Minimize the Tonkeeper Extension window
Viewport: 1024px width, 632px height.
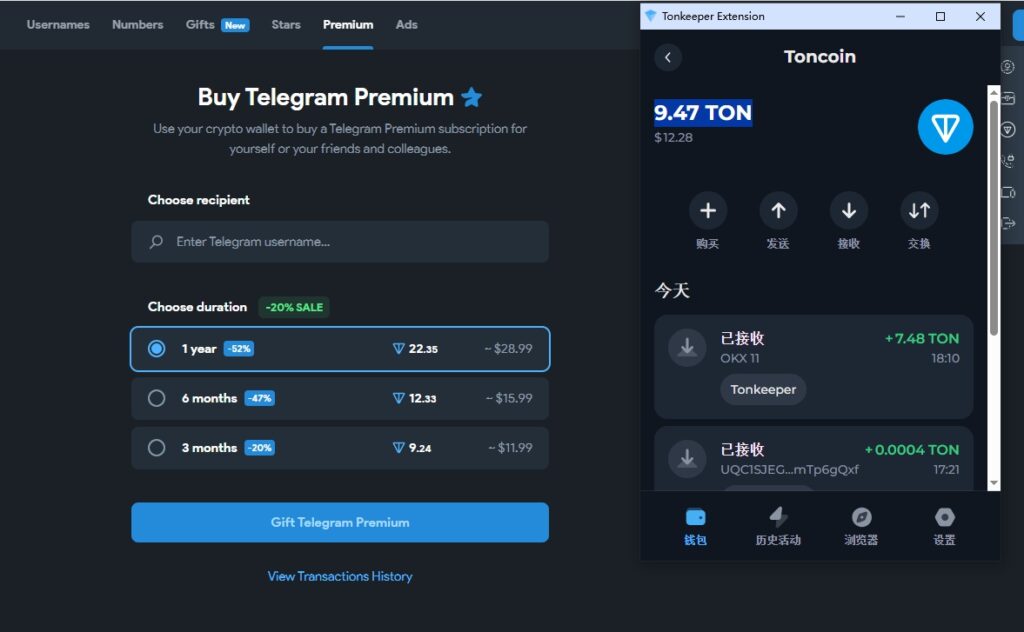click(x=900, y=16)
